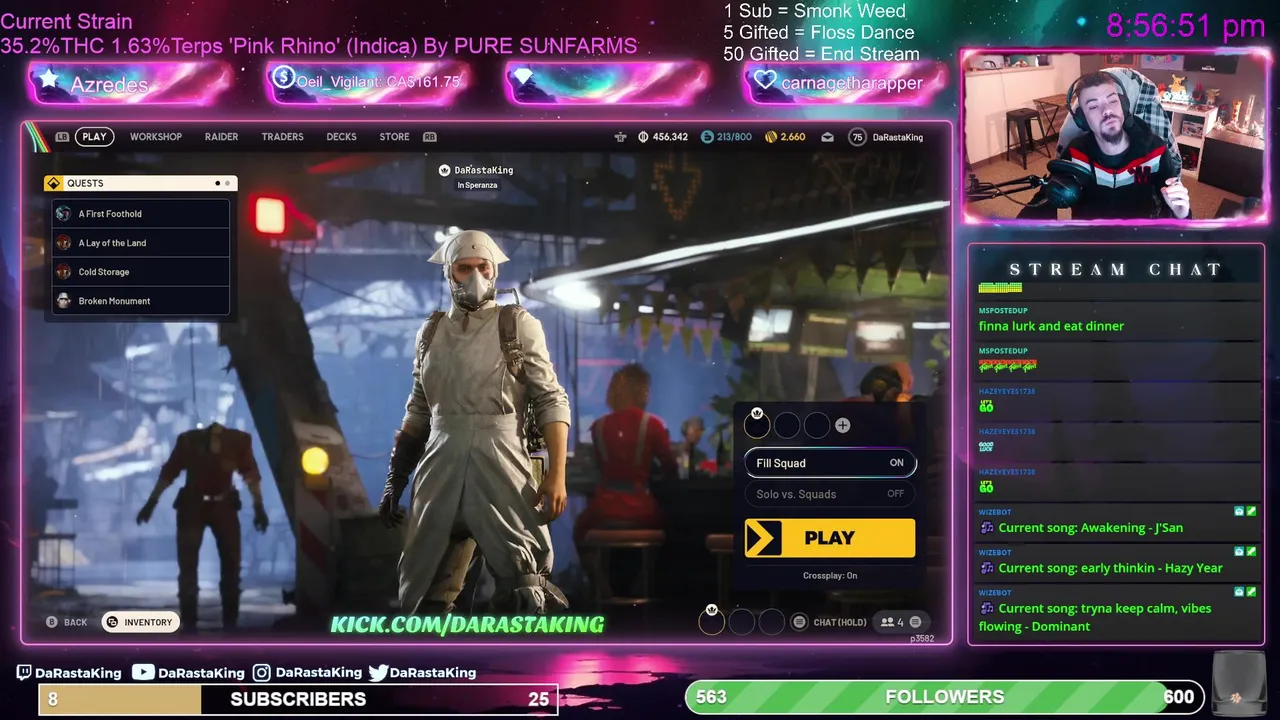1280x720 pixels.
Task: Click the chat hold menu icon
Action: click(x=799, y=622)
